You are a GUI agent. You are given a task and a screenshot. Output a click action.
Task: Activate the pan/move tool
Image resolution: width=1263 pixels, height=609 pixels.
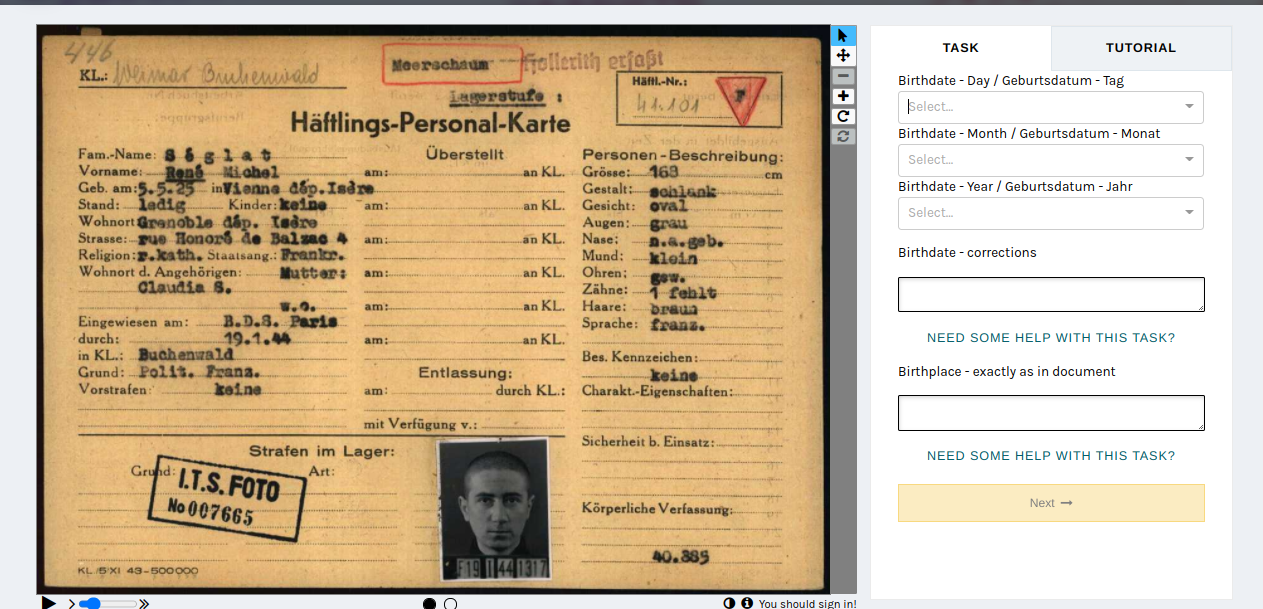843,56
